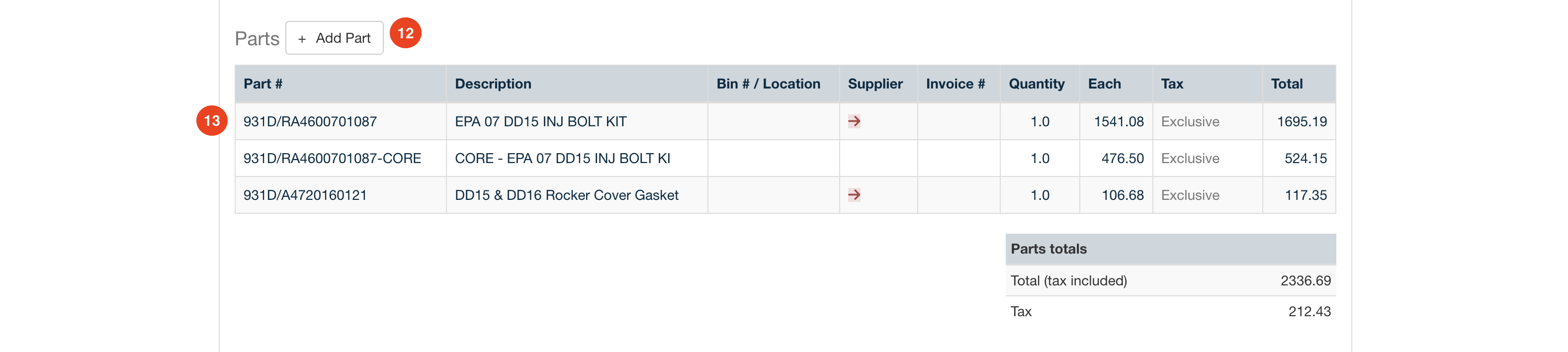Click the numbered marker 12
Screen dimensions: 1568x352
(x=405, y=33)
